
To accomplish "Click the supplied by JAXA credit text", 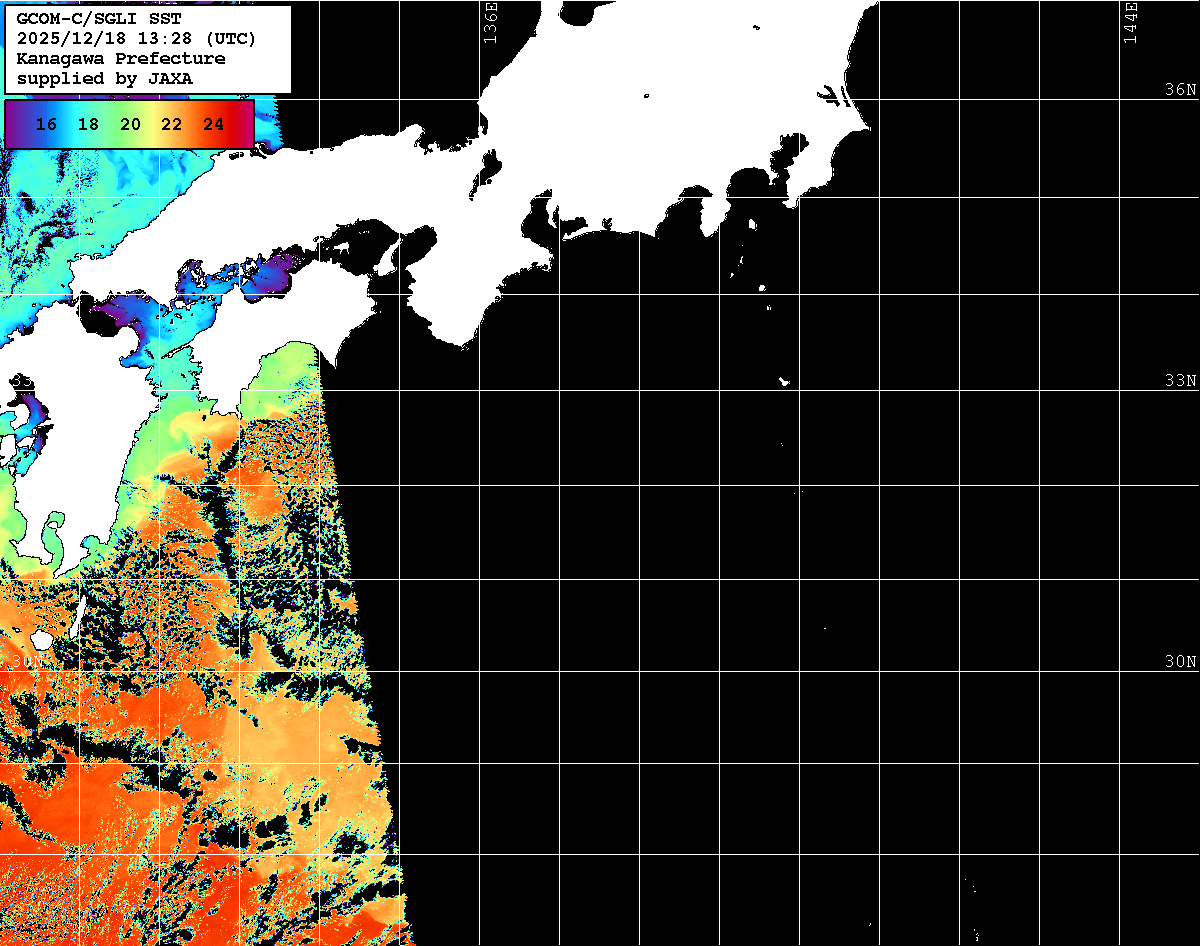I will pyautogui.click(x=104, y=78).
